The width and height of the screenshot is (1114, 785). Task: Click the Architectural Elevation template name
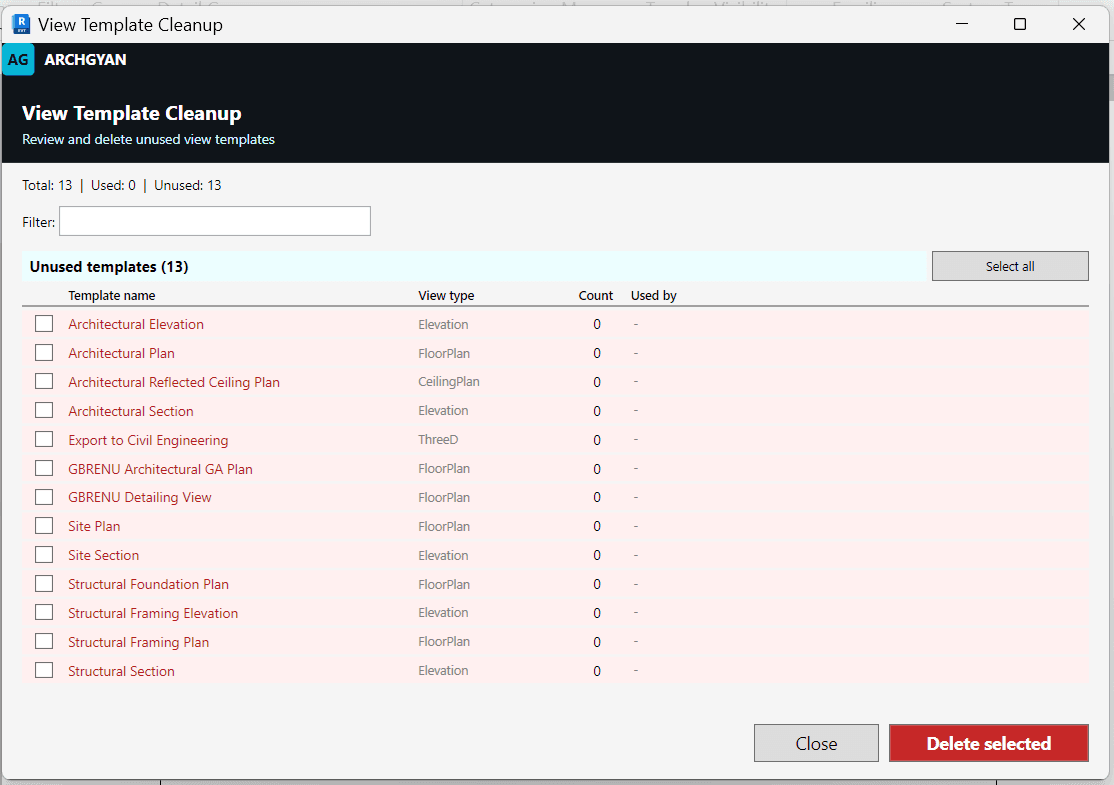pos(136,324)
